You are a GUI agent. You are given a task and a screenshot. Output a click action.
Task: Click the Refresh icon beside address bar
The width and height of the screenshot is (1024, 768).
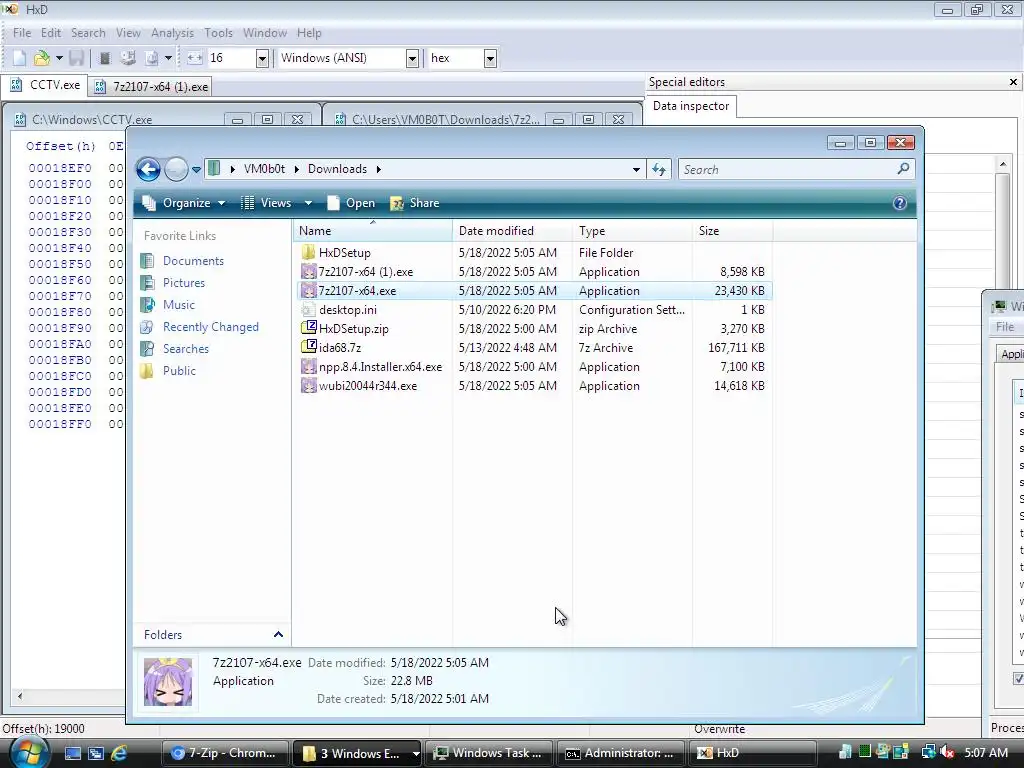(659, 170)
